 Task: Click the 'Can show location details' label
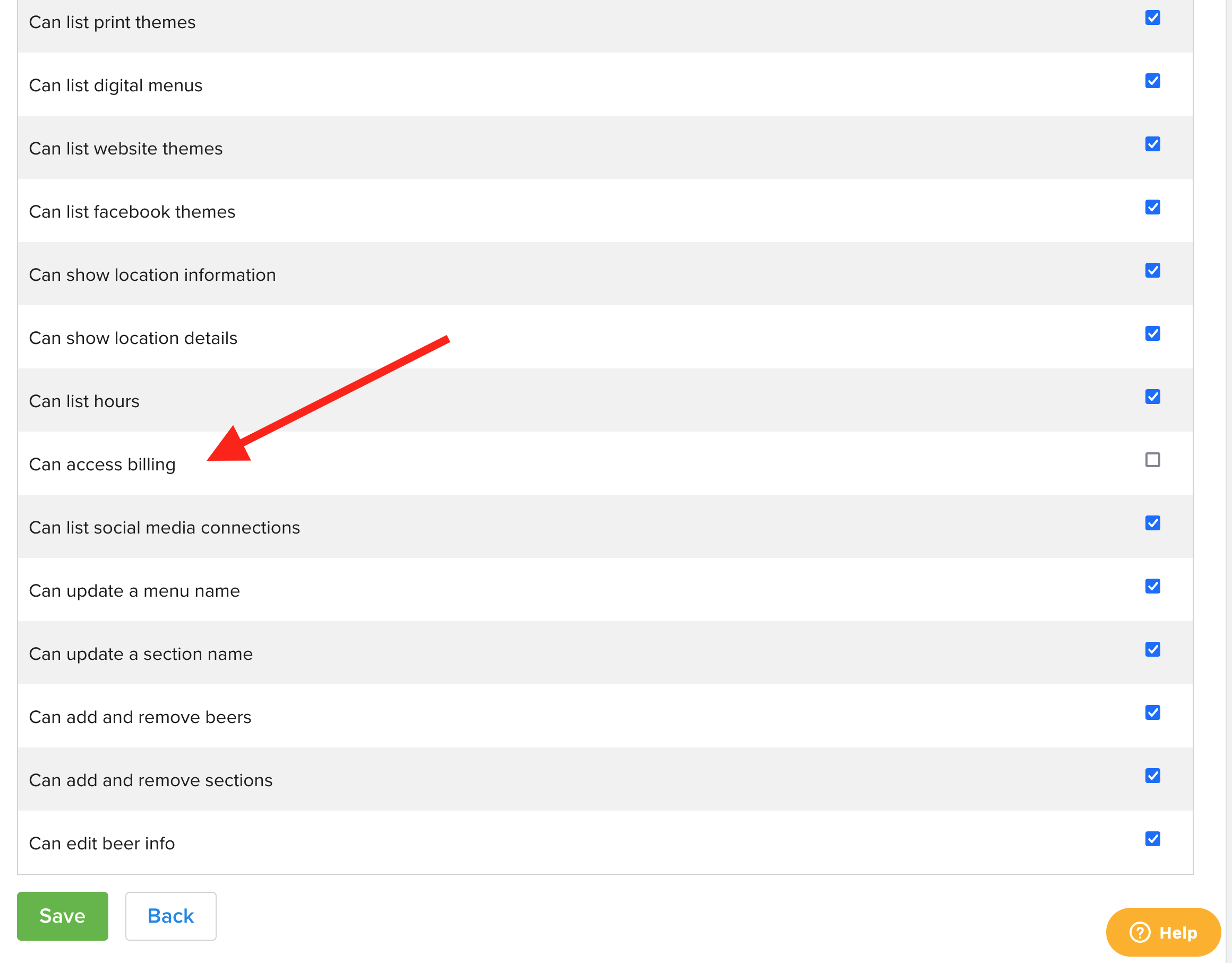coord(133,338)
